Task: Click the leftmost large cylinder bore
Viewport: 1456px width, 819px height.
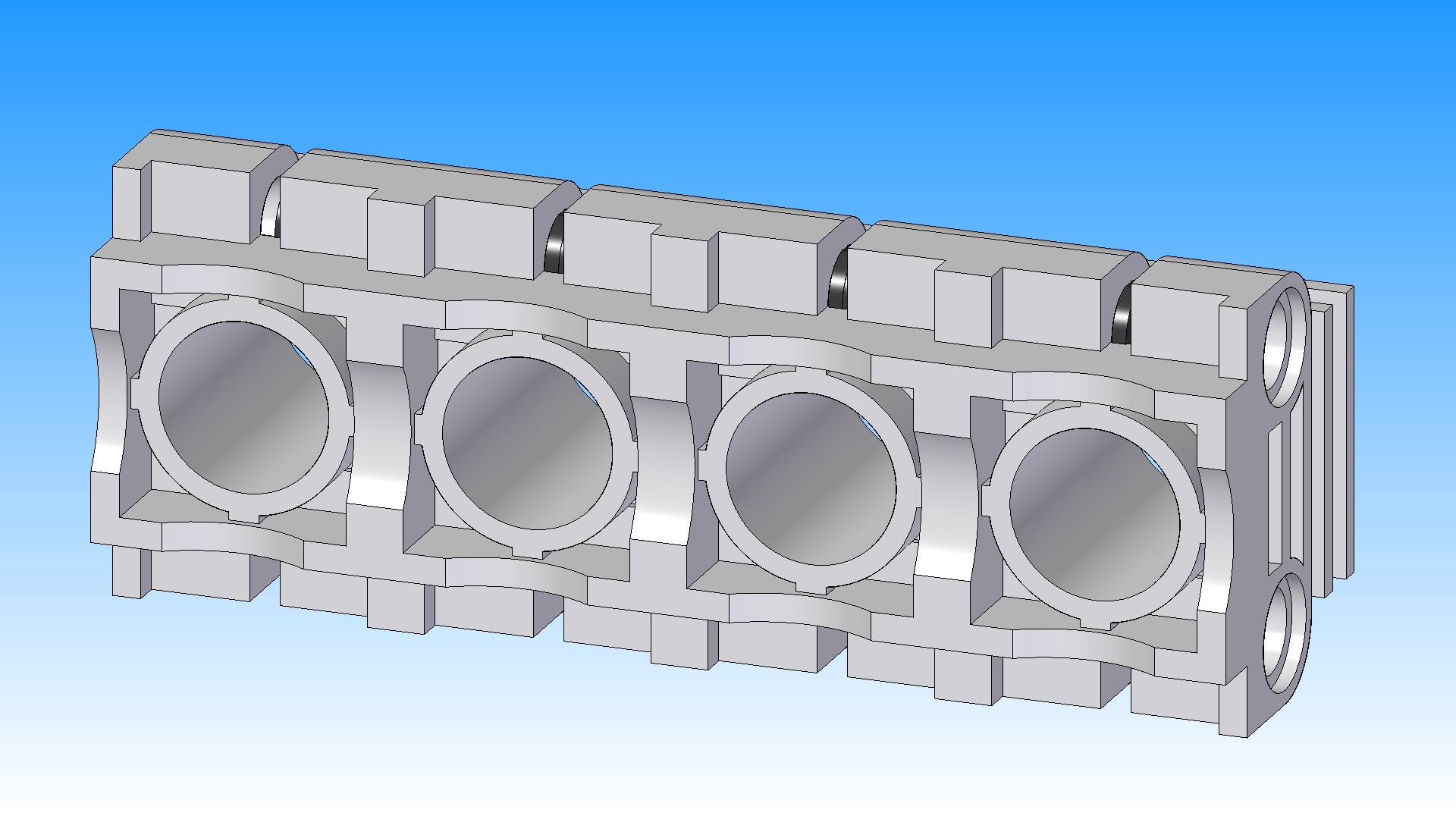Action: point(243,406)
